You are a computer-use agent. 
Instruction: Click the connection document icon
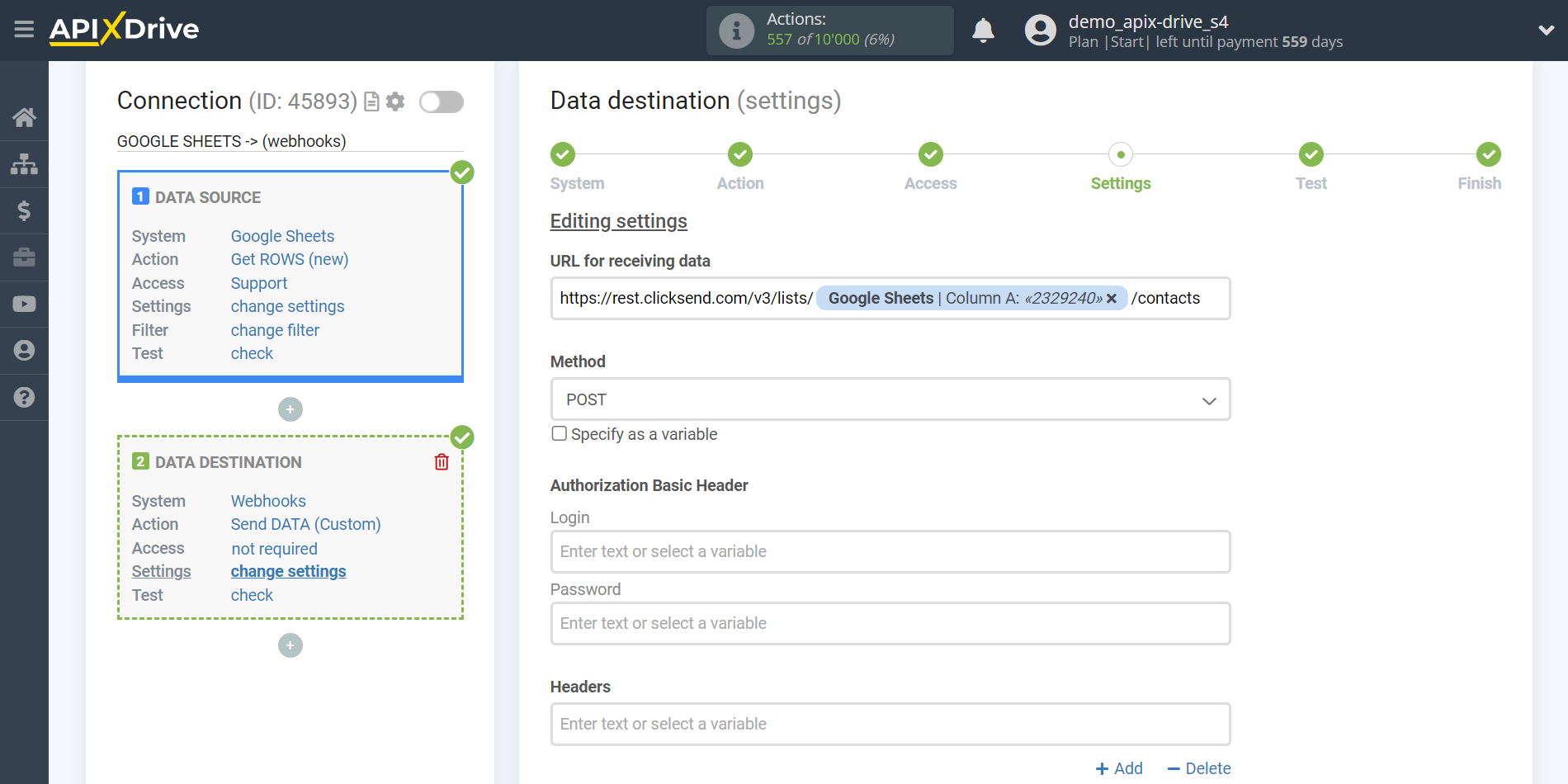[x=371, y=102]
